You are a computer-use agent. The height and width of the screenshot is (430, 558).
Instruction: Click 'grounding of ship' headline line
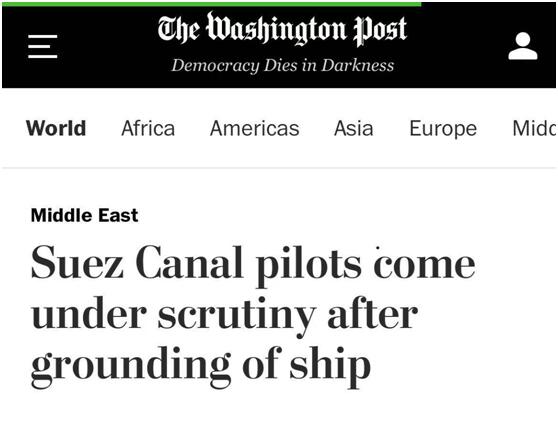(x=201, y=367)
